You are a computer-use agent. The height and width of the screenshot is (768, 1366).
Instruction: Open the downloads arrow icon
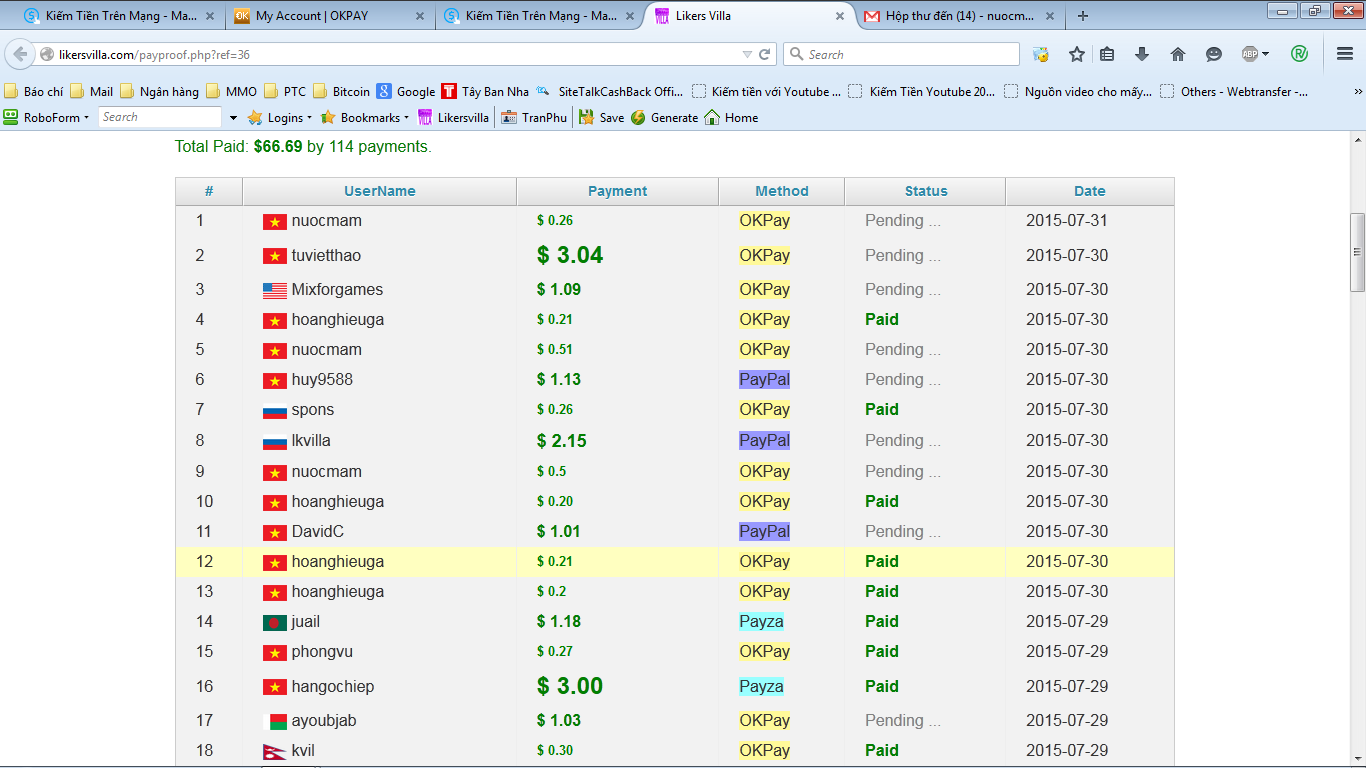pyautogui.click(x=1141, y=54)
